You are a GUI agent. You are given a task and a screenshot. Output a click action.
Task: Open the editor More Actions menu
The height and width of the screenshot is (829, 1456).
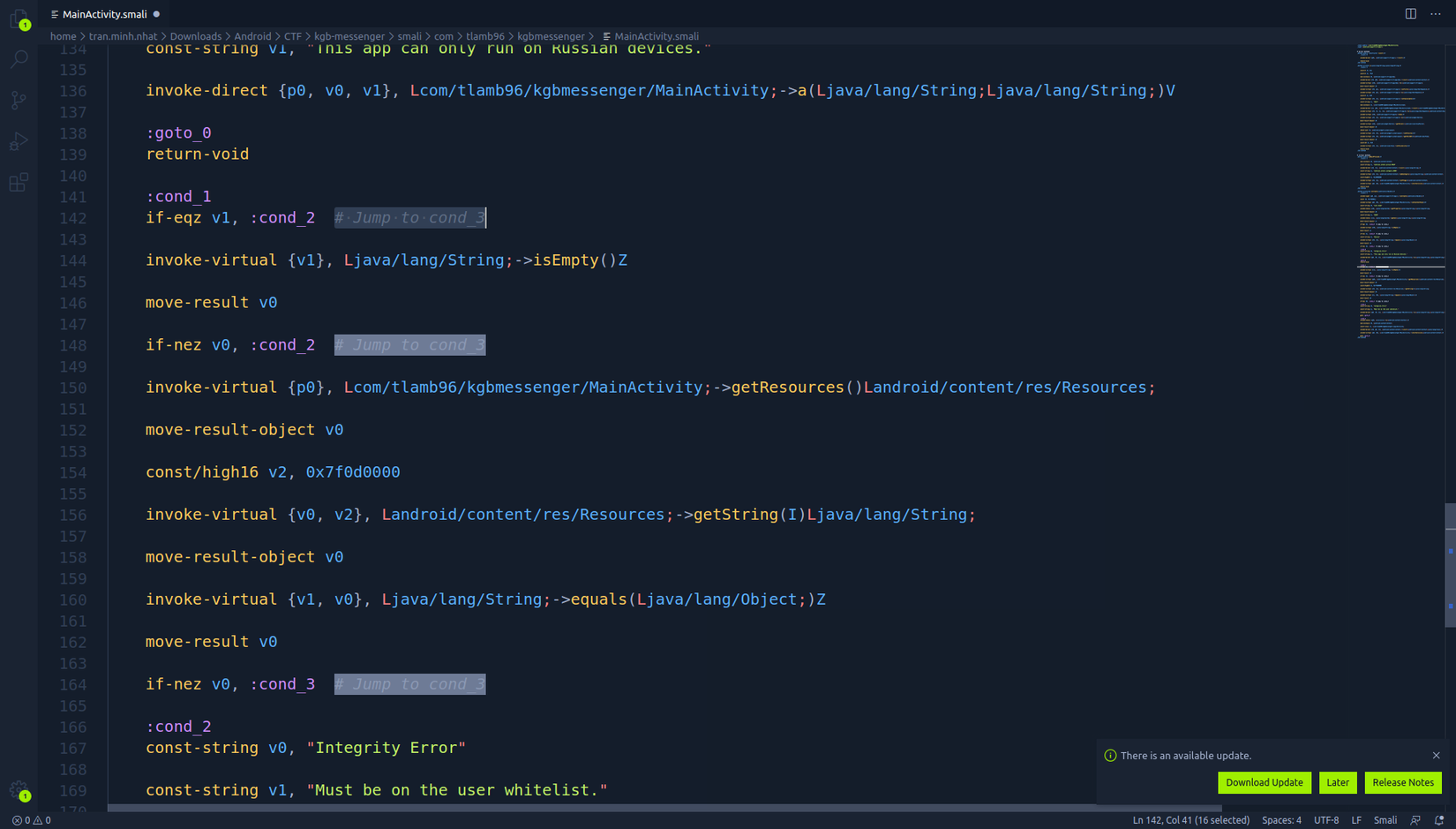(x=1436, y=14)
